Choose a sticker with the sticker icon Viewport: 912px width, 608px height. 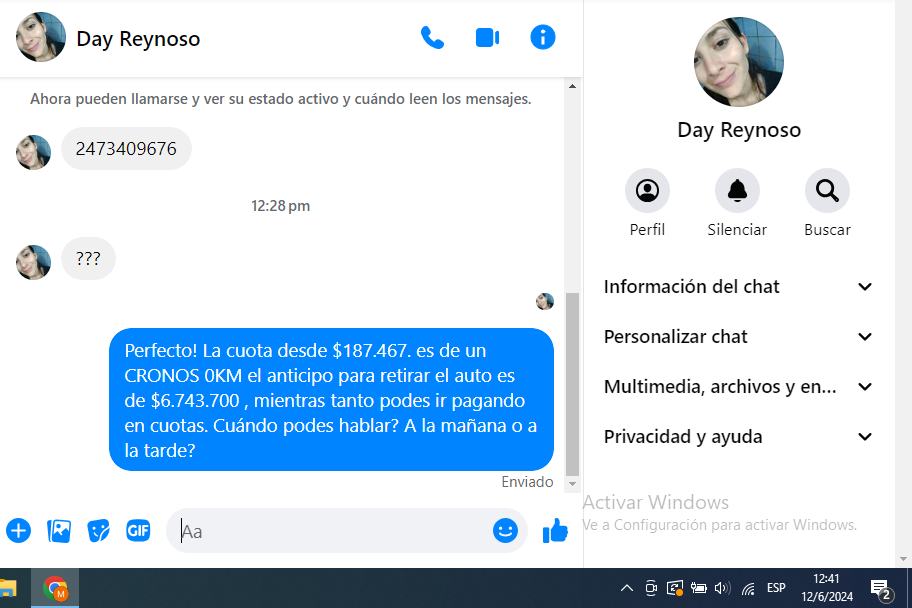98,531
